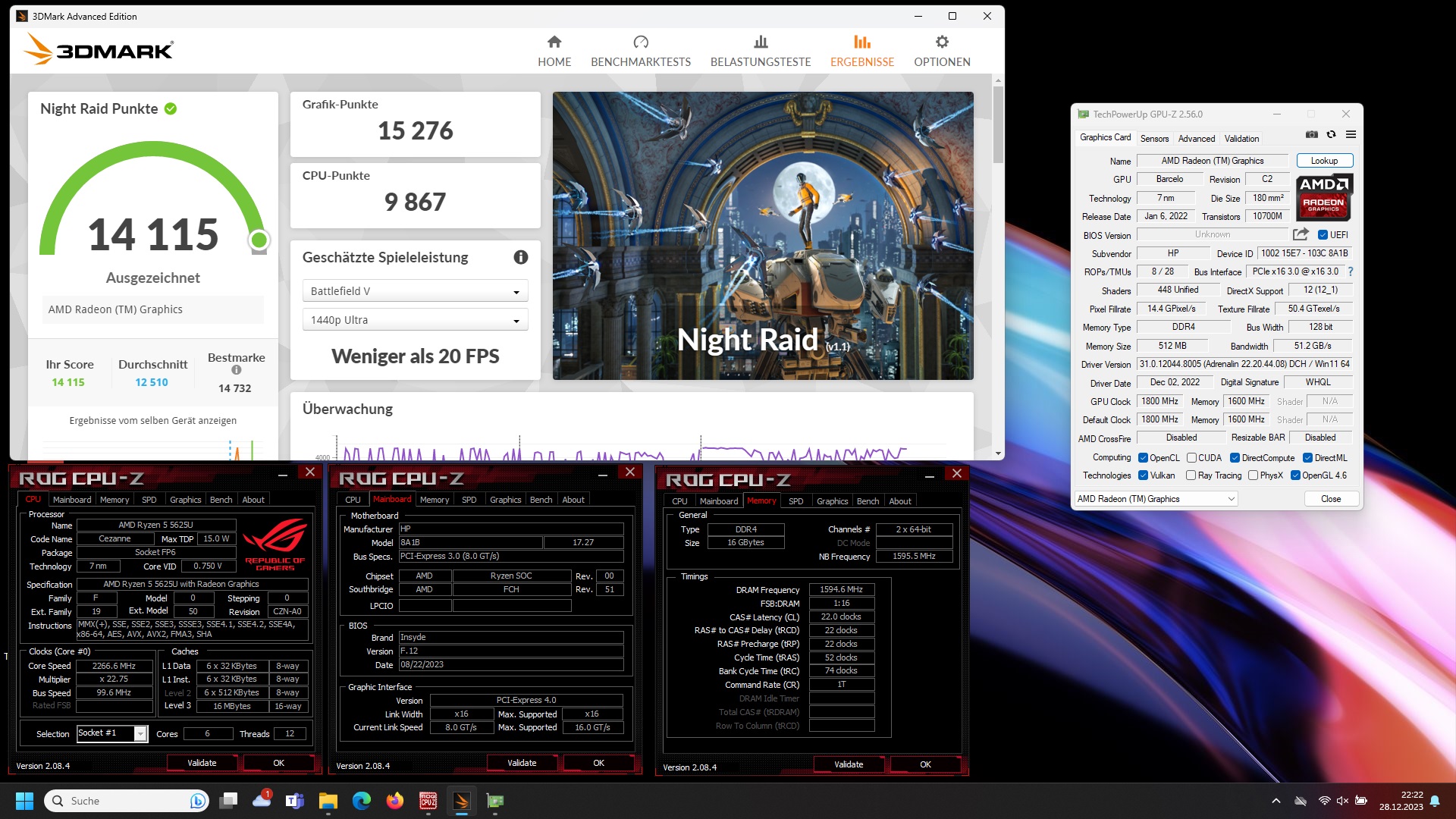Toggle the OpenGL 4.6 checkbox

[x=1295, y=475]
